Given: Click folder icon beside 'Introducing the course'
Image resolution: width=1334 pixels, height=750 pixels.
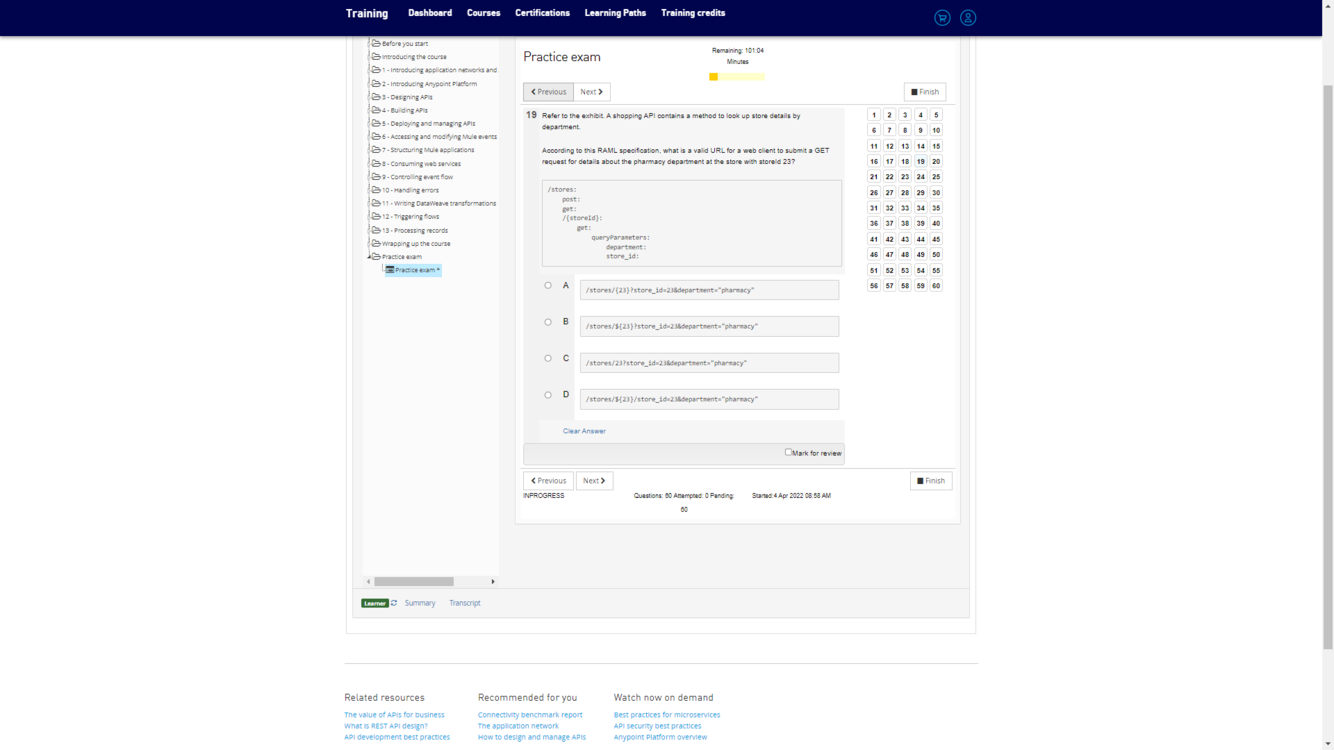Looking at the screenshot, I should point(376,57).
